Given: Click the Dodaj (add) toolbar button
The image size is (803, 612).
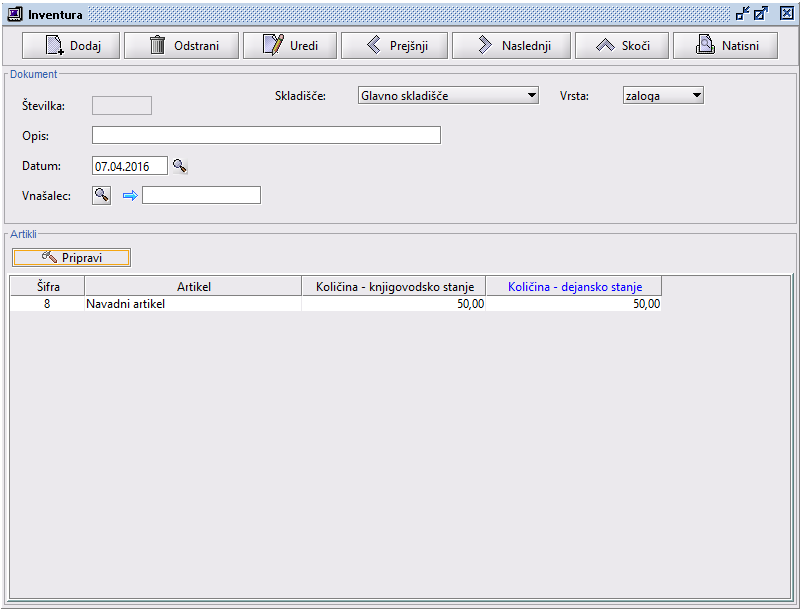Looking at the screenshot, I should (x=70, y=46).
